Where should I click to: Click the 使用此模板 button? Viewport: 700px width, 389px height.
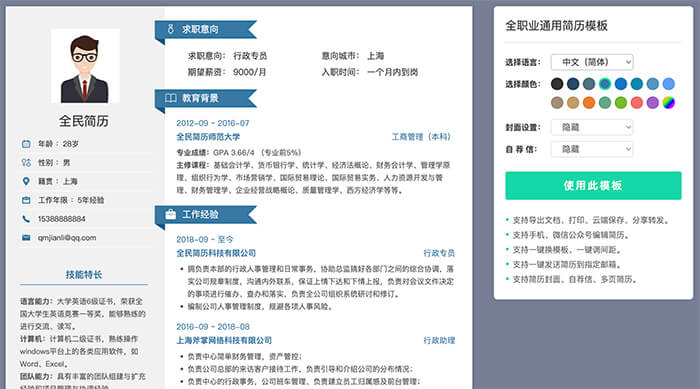point(593,185)
